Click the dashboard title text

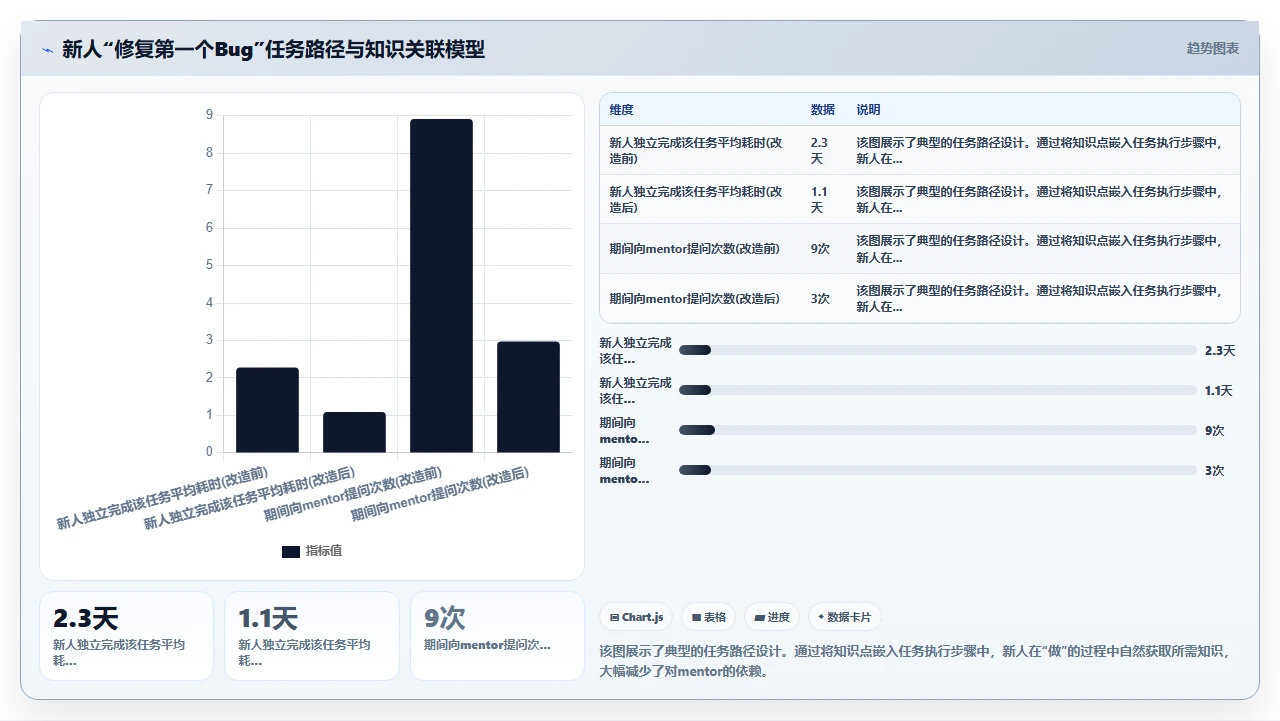pyautogui.click(x=274, y=49)
